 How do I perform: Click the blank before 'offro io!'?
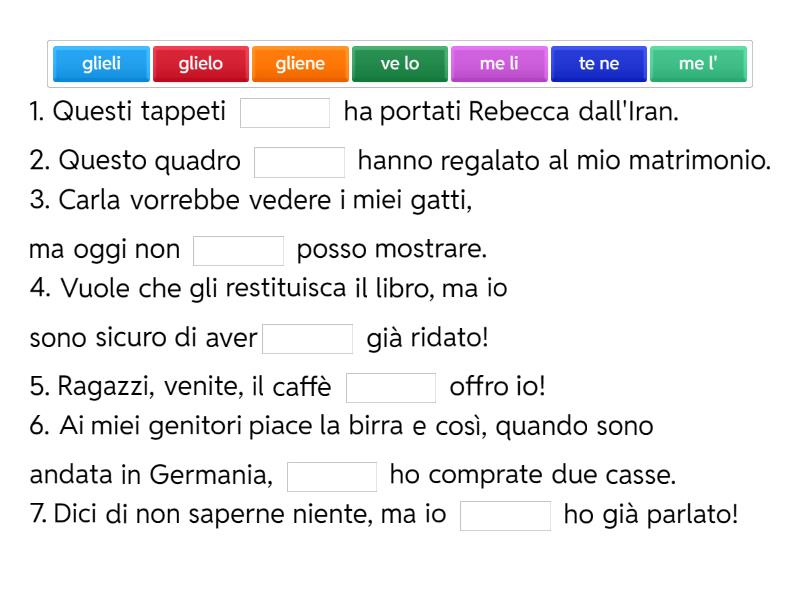coord(390,388)
